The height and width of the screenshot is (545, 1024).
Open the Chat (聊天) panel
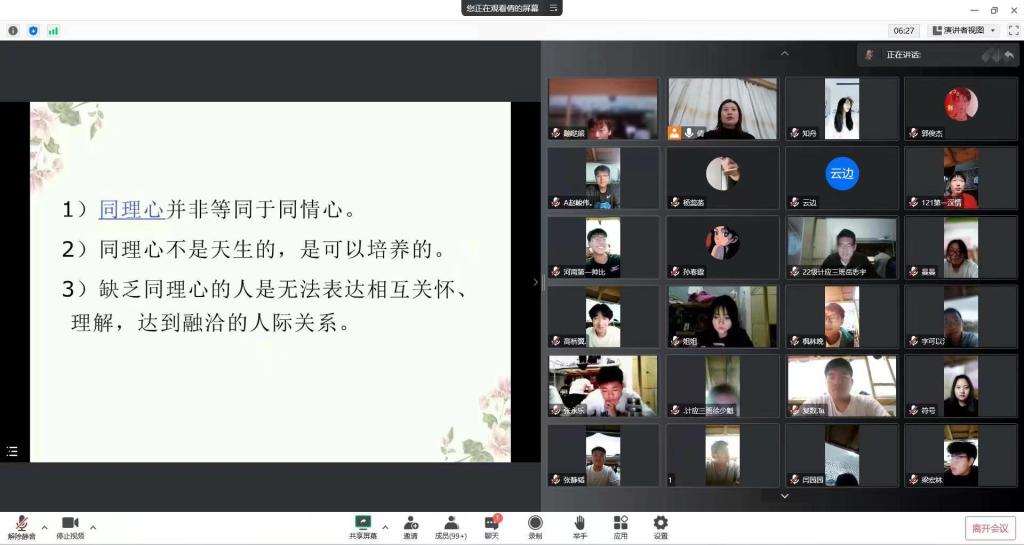(491, 526)
